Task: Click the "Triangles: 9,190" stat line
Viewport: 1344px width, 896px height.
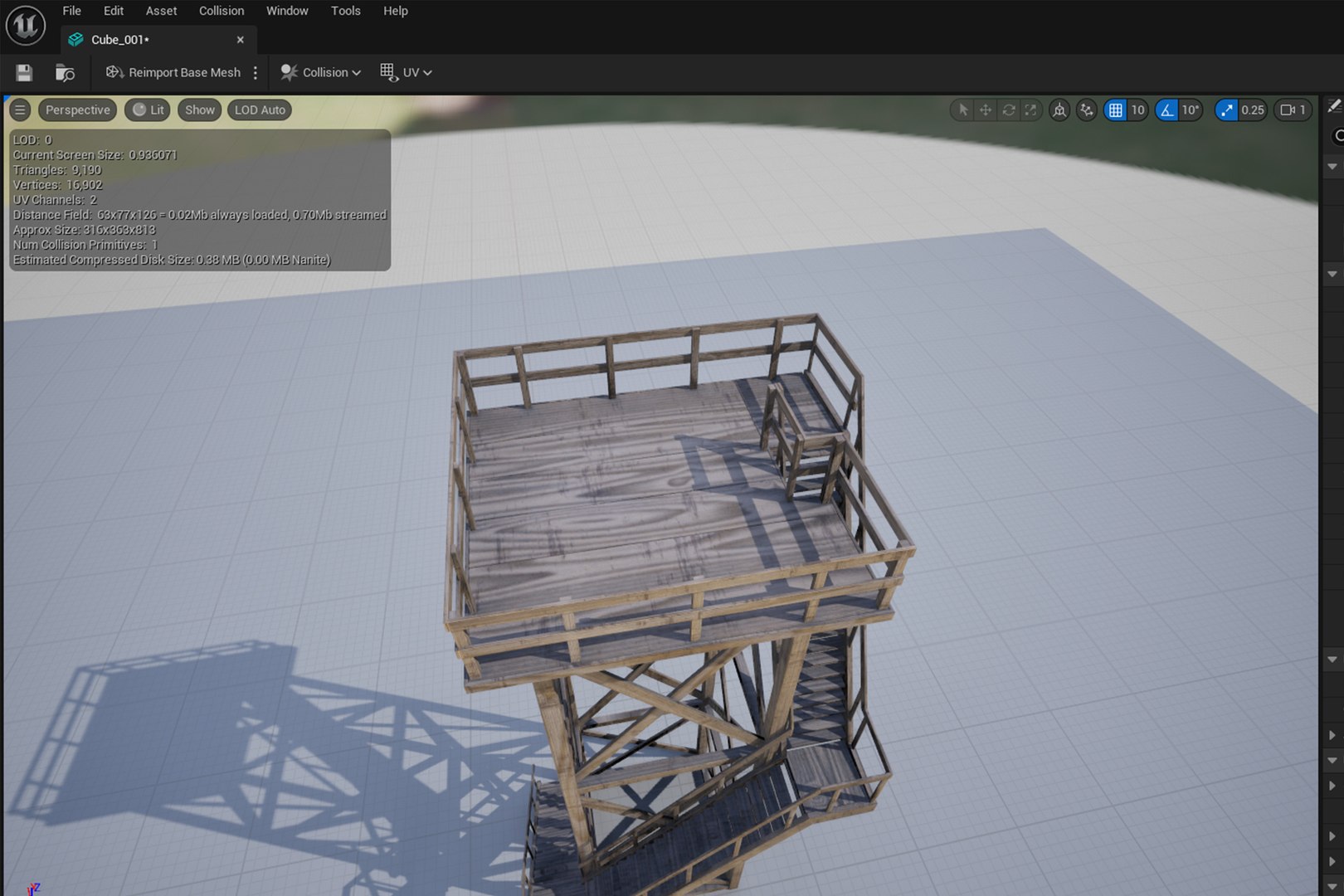Action: [x=57, y=170]
